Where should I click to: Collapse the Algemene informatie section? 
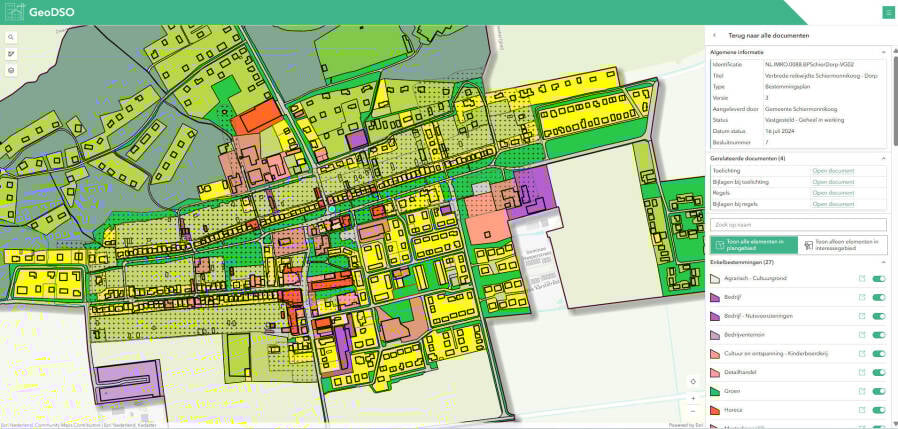(883, 51)
